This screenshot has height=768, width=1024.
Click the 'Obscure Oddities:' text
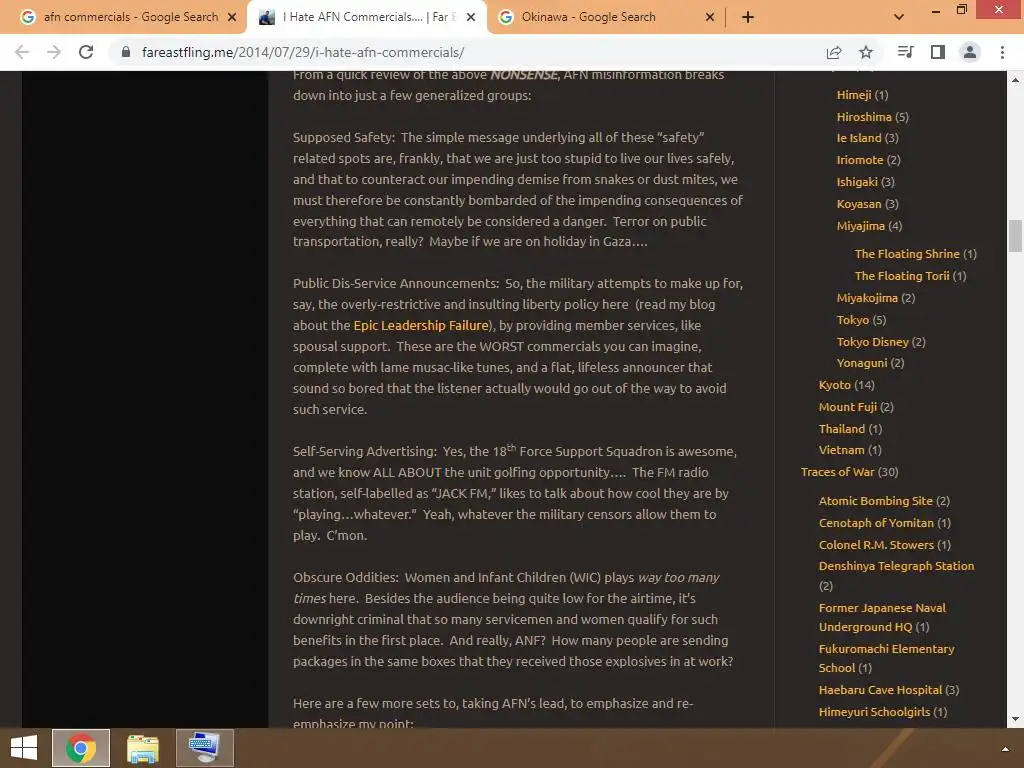(345, 577)
